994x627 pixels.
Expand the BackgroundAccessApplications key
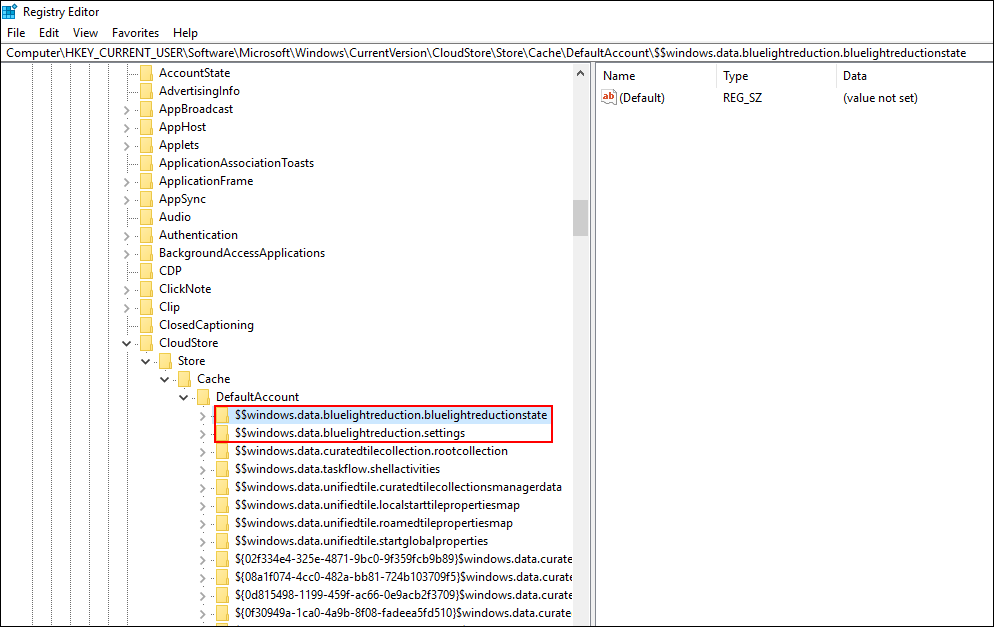coord(127,253)
